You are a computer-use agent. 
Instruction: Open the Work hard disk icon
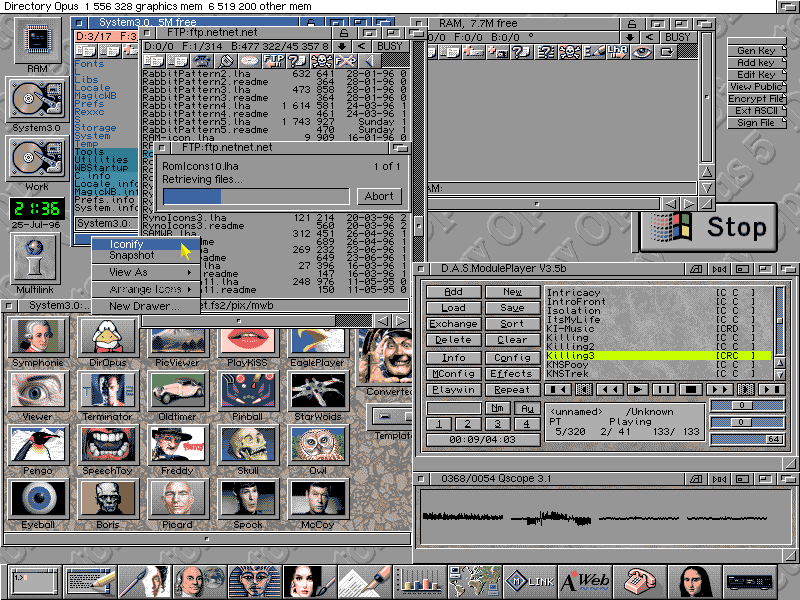click(x=37, y=159)
